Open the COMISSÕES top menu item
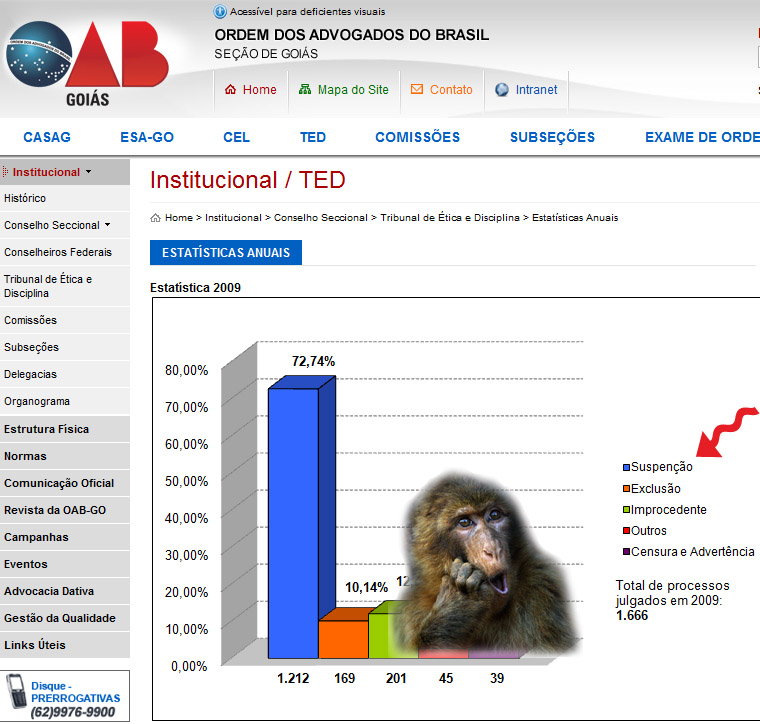760x724 pixels. [x=417, y=137]
